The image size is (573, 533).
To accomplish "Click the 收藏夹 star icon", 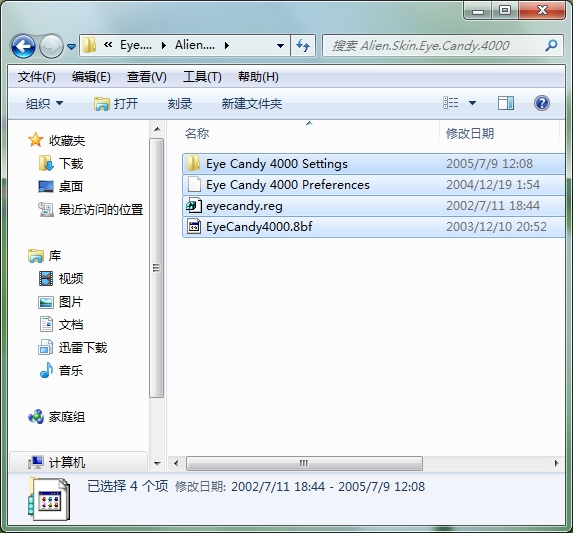I will (35, 140).
